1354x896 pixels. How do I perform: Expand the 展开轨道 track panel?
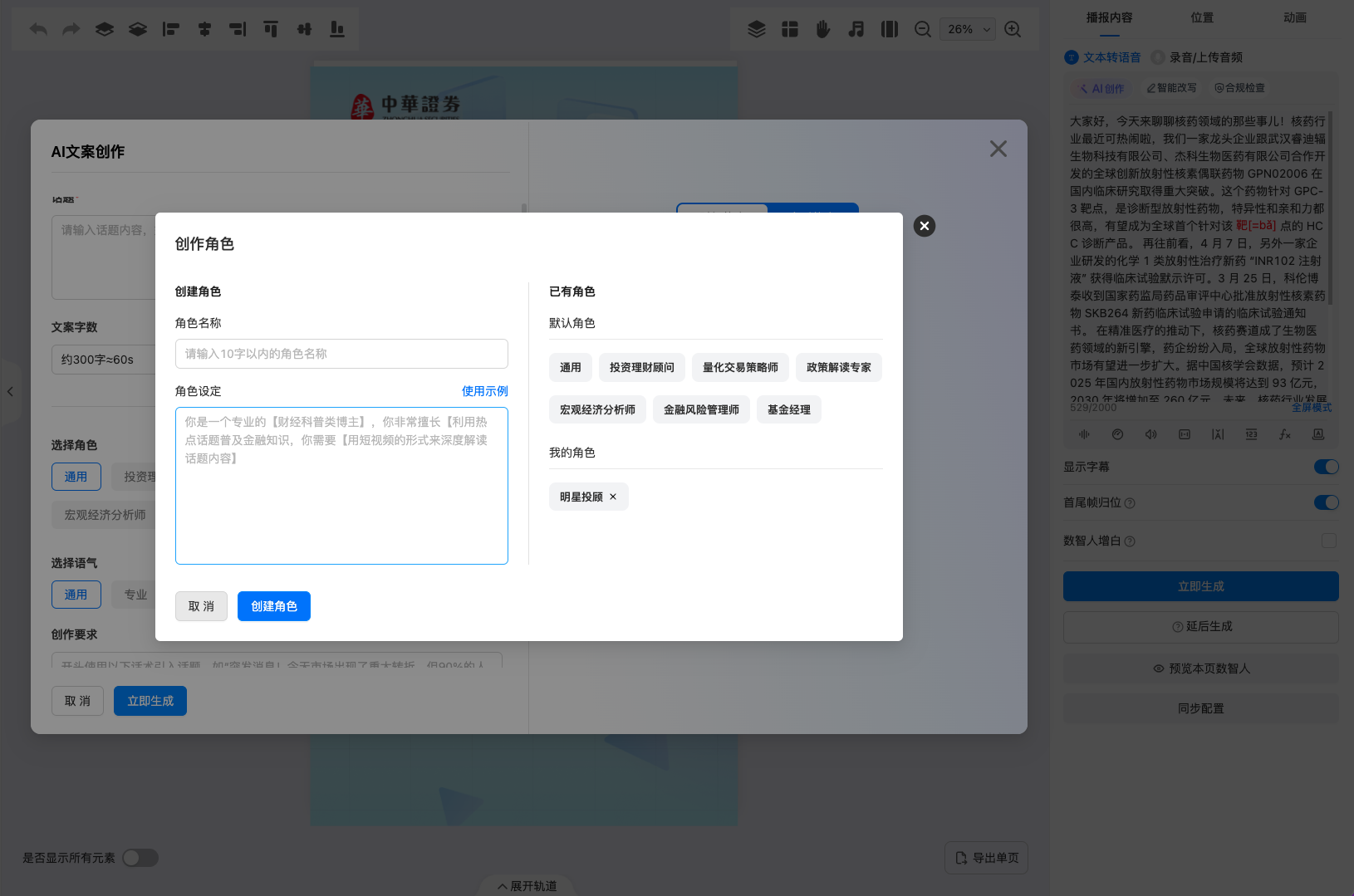click(x=527, y=886)
